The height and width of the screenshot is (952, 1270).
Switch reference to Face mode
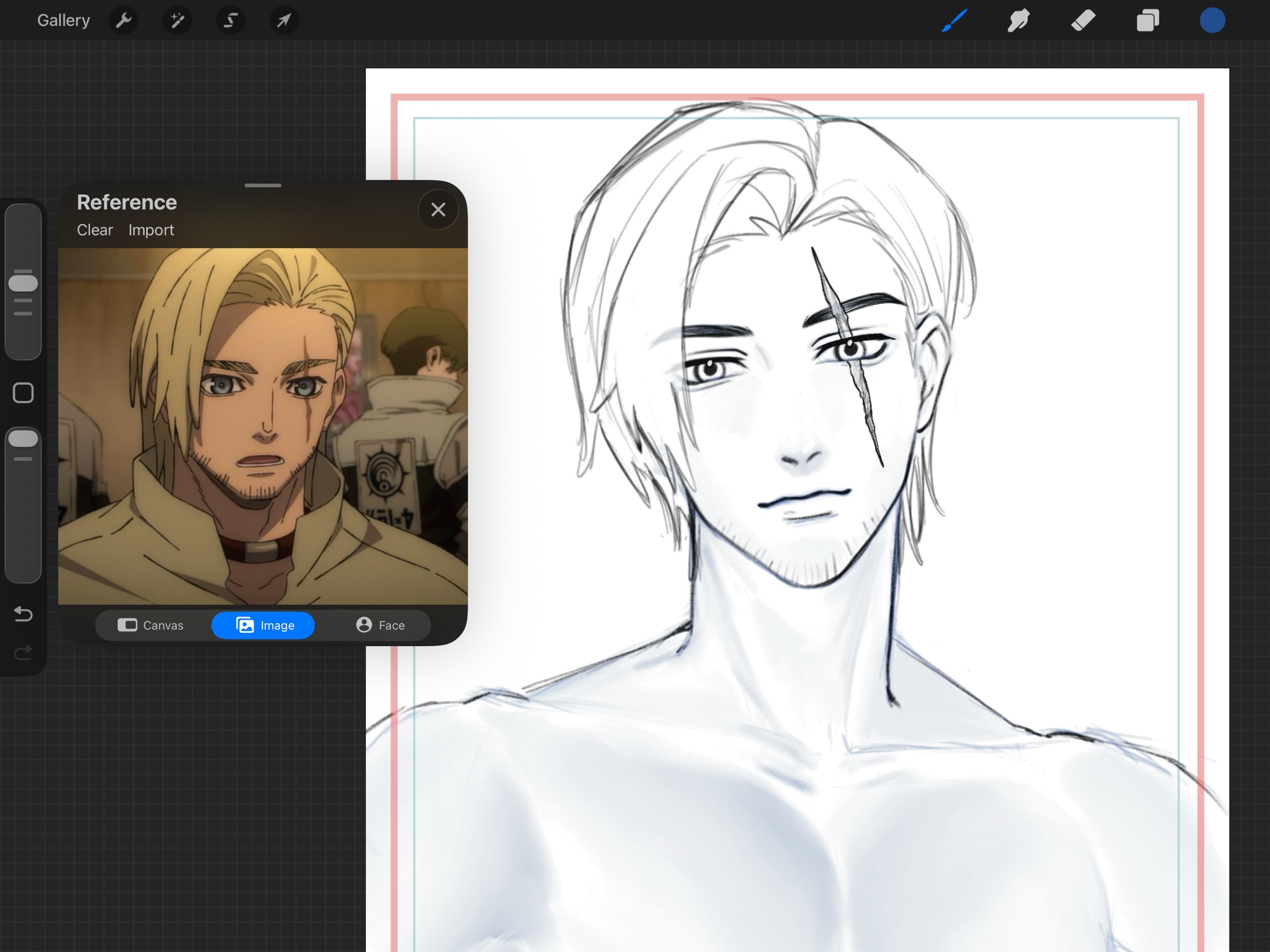coord(380,625)
